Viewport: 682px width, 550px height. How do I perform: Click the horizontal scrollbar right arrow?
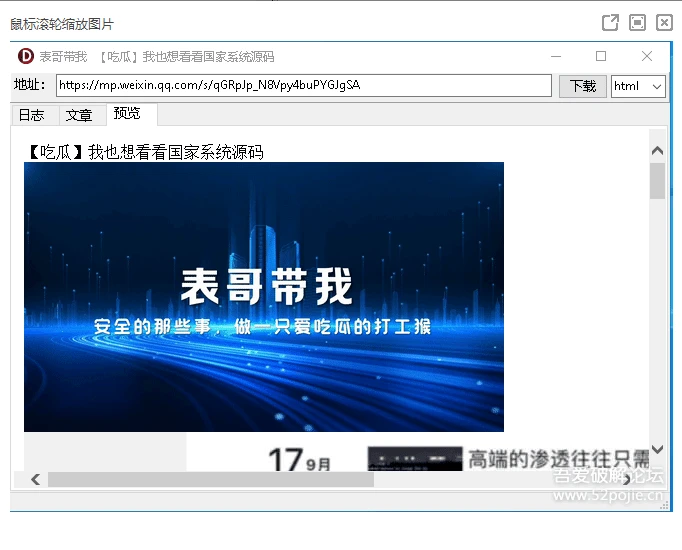[x=627, y=480]
